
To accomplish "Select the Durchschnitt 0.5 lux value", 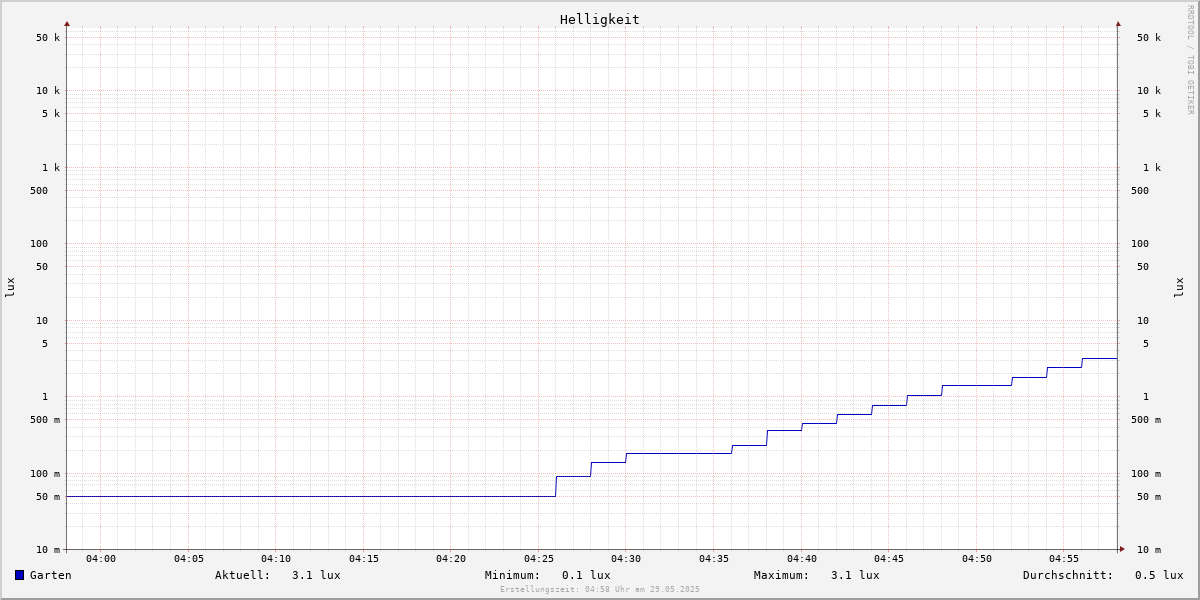I will point(1159,575).
